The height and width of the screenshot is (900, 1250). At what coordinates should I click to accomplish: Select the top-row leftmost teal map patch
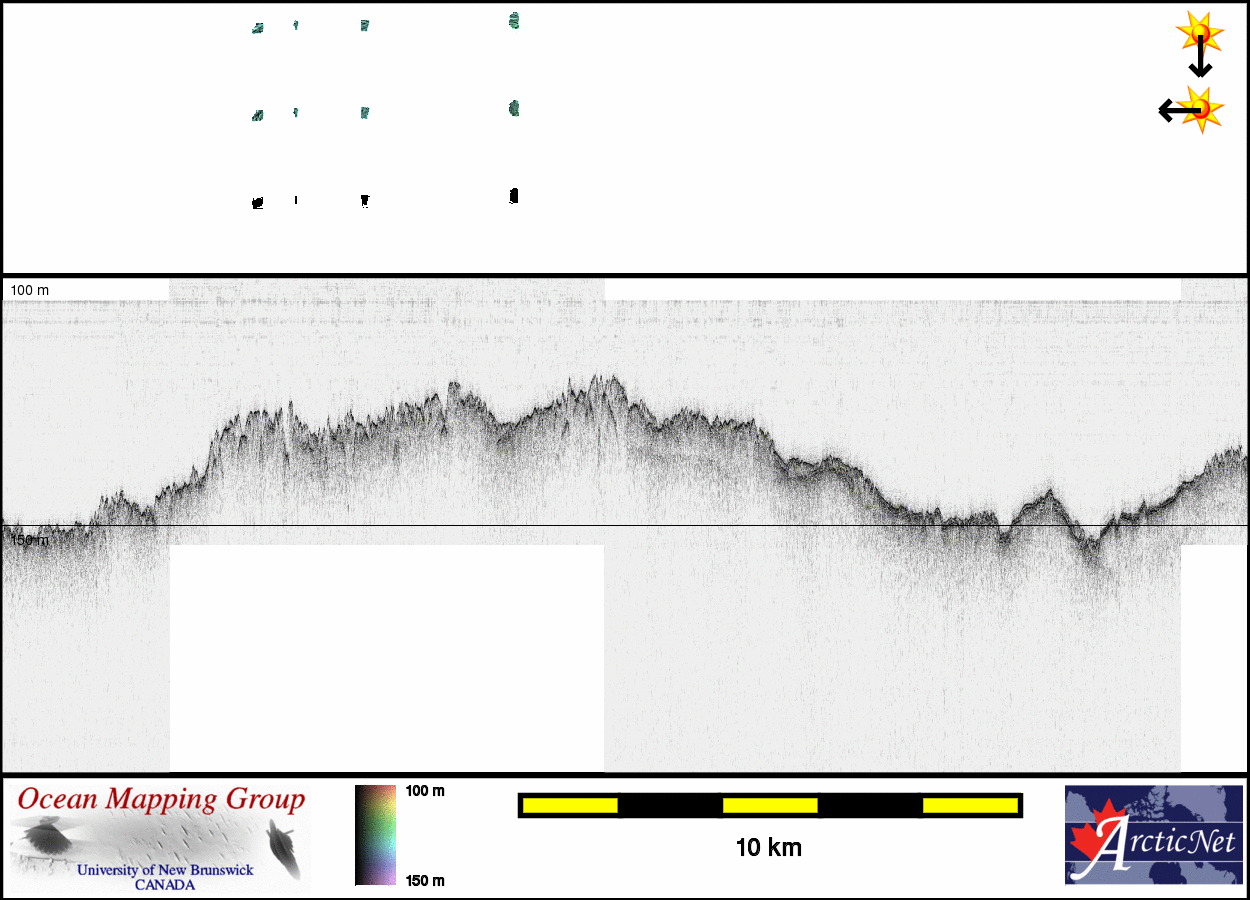[x=257, y=29]
